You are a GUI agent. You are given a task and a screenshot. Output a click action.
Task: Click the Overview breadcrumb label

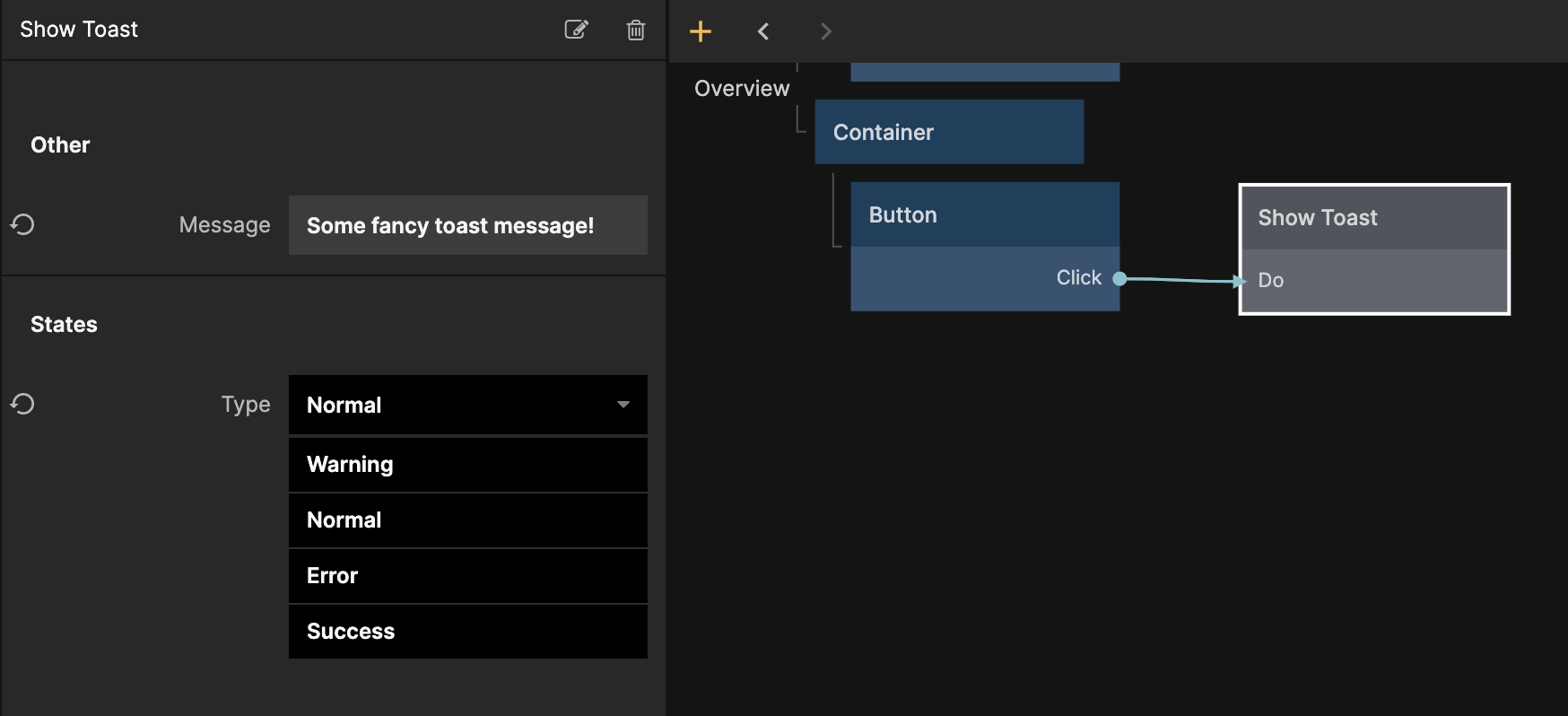point(741,88)
